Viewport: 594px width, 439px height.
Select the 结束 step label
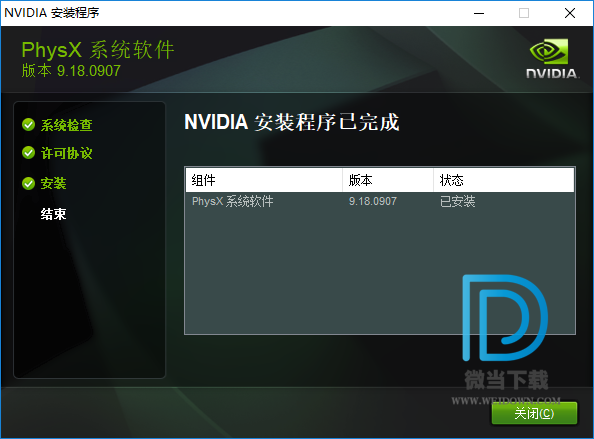(53, 214)
